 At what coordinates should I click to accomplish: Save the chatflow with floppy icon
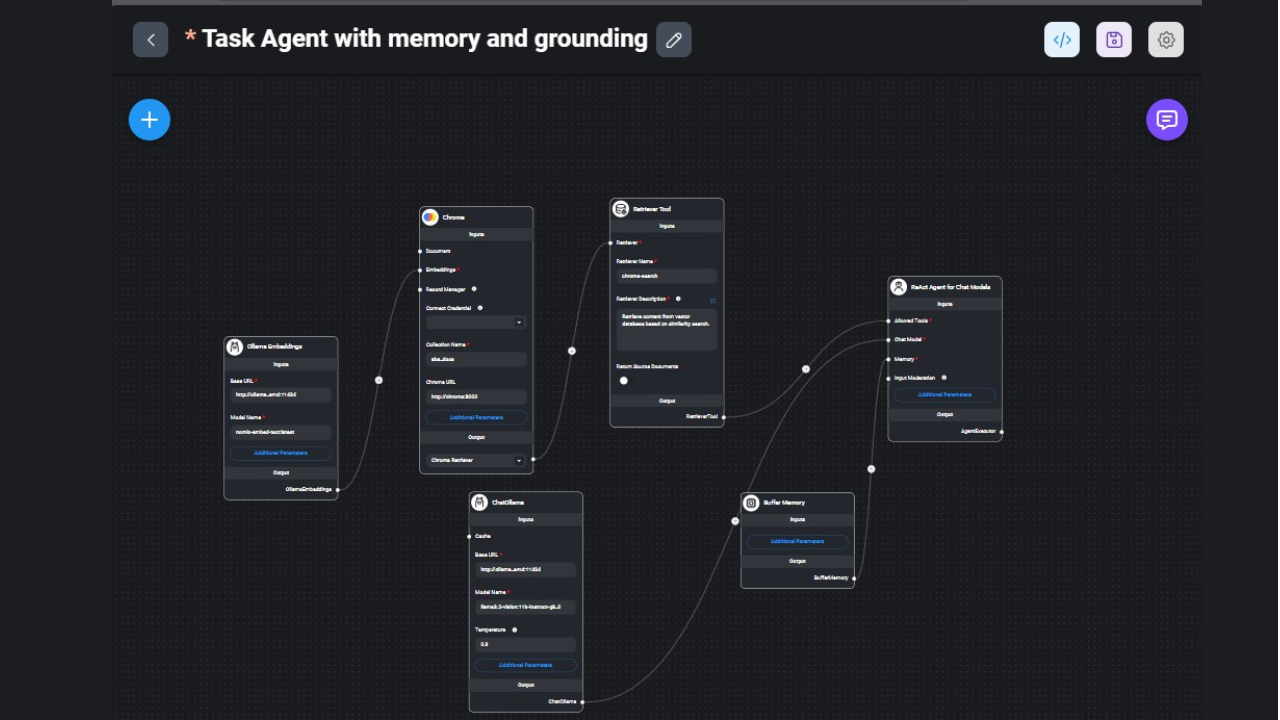pos(1114,40)
